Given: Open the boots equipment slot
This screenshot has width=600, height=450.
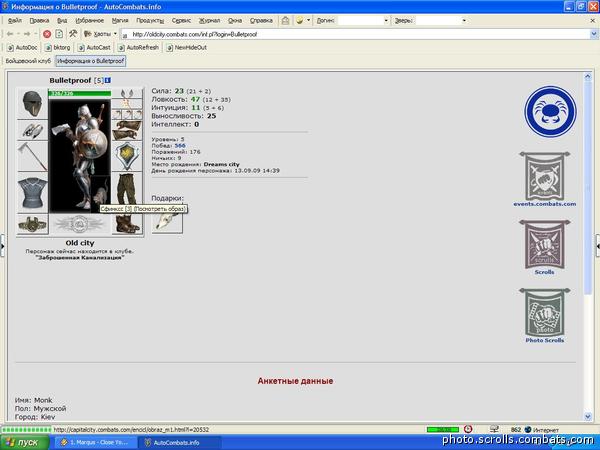Looking at the screenshot, I should 127,224.
